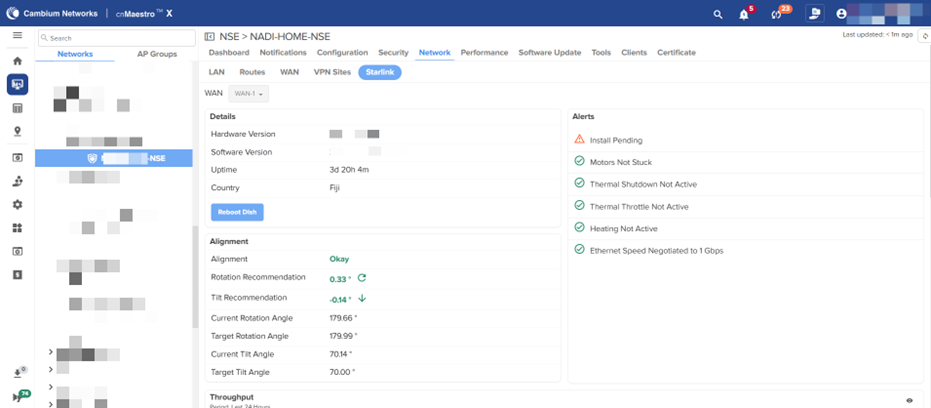931x408 pixels.
Task: Click the settings gear icon in sidebar
Action: point(17,204)
